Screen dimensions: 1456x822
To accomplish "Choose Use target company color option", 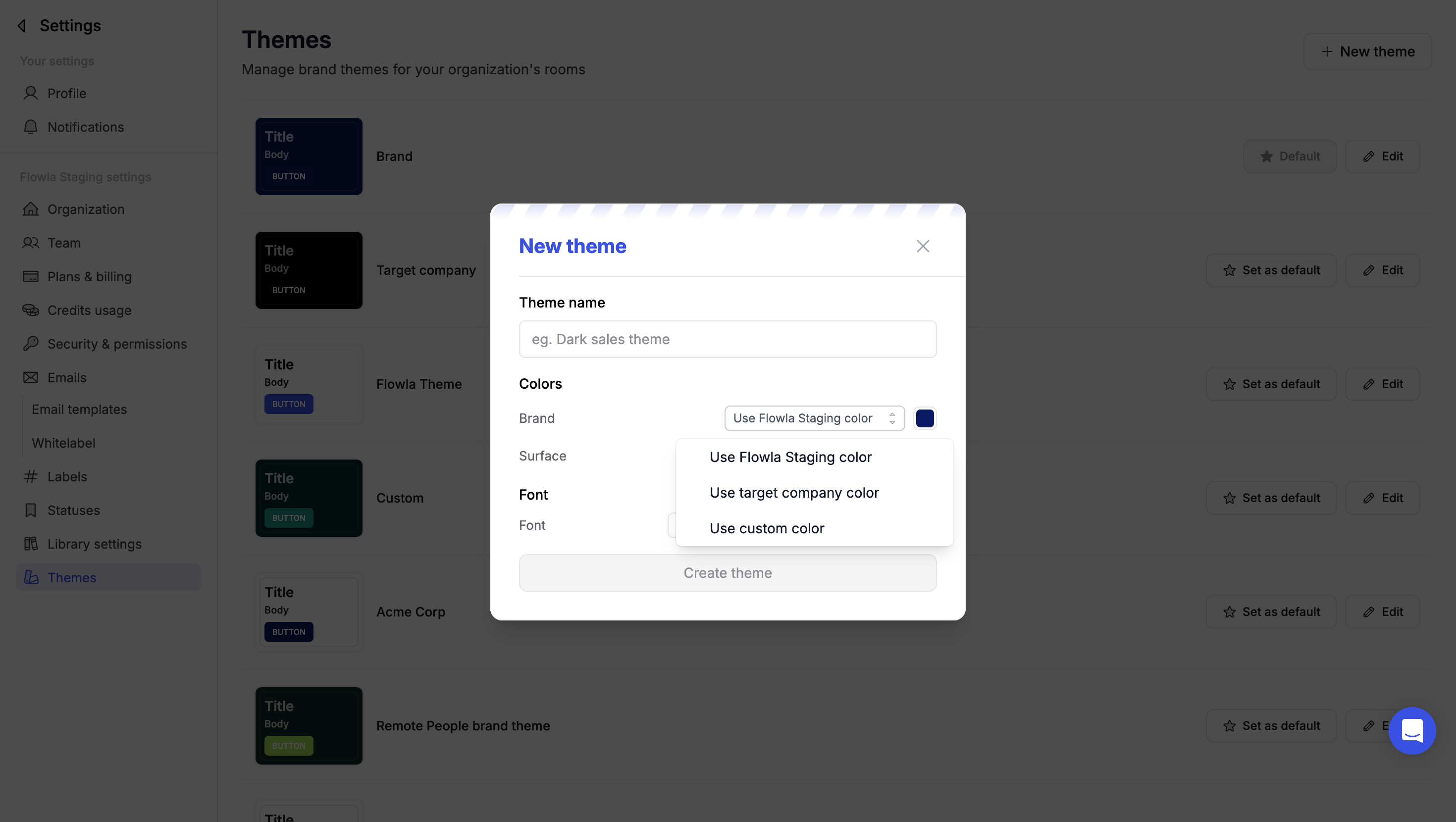I will pyautogui.click(x=814, y=492).
